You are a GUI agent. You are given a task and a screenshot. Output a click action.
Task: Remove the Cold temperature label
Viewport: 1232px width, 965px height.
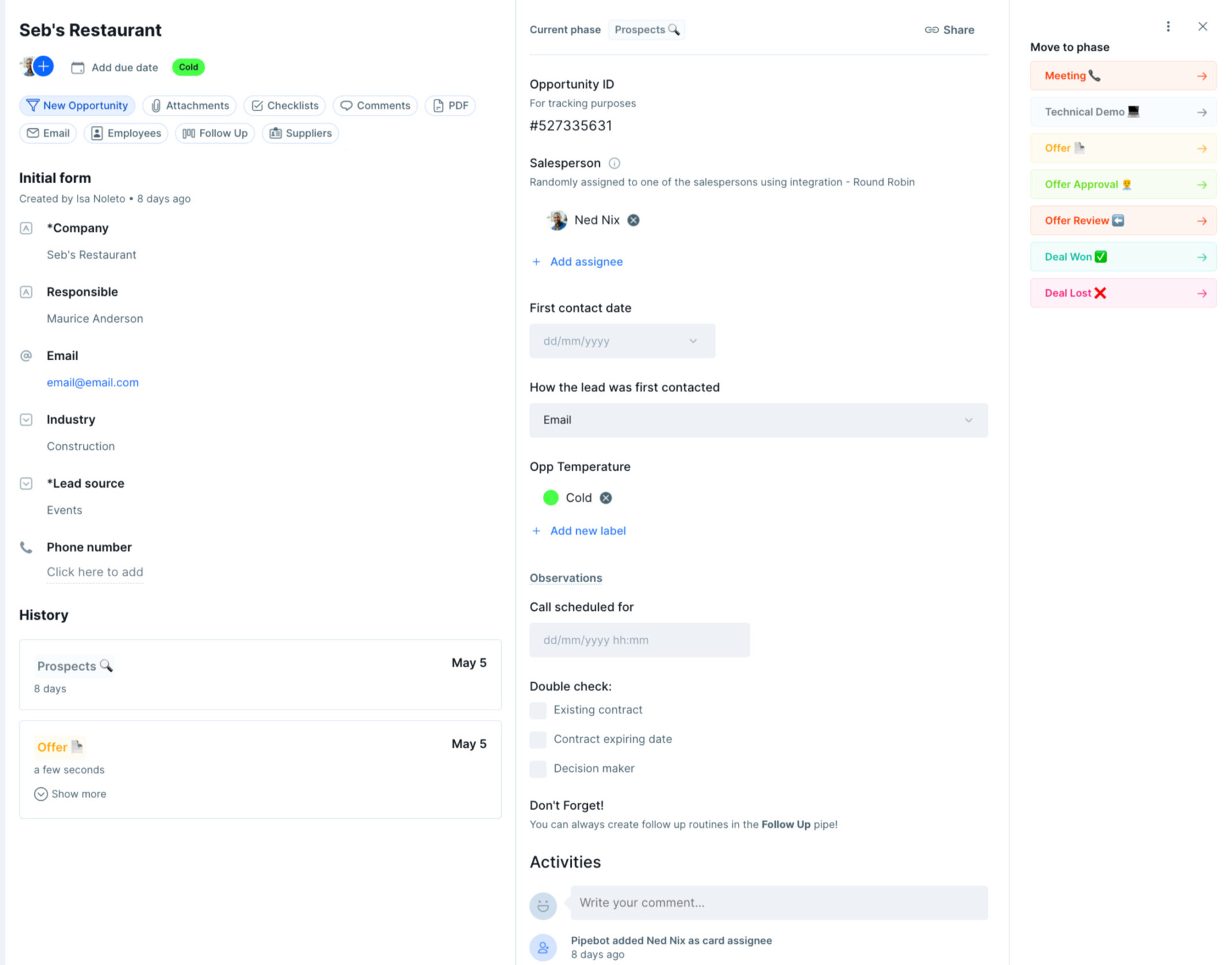(605, 497)
